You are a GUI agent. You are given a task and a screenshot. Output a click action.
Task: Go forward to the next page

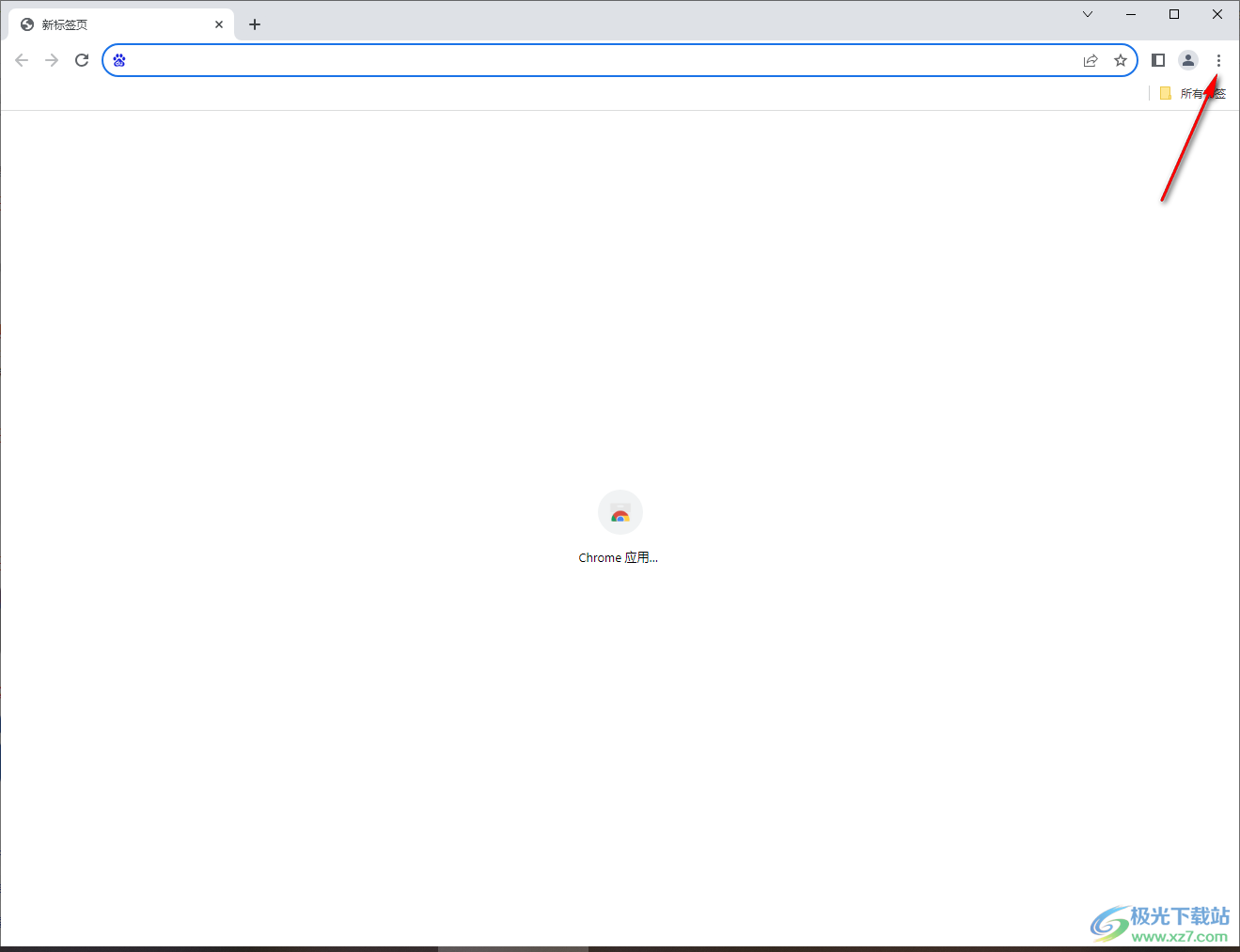(x=52, y=60)
